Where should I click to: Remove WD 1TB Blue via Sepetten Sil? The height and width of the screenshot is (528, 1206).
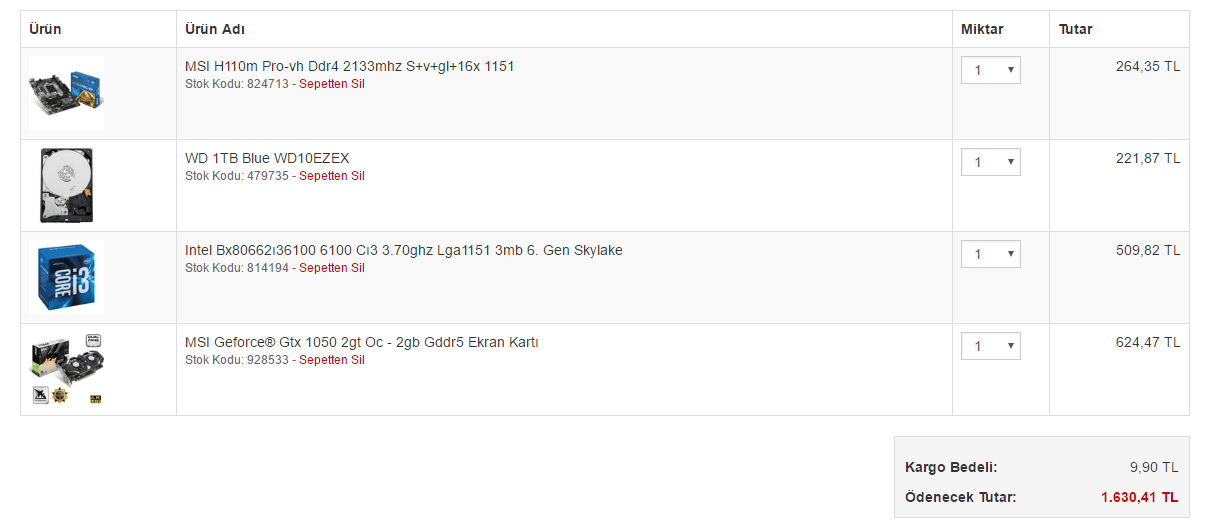332,176
